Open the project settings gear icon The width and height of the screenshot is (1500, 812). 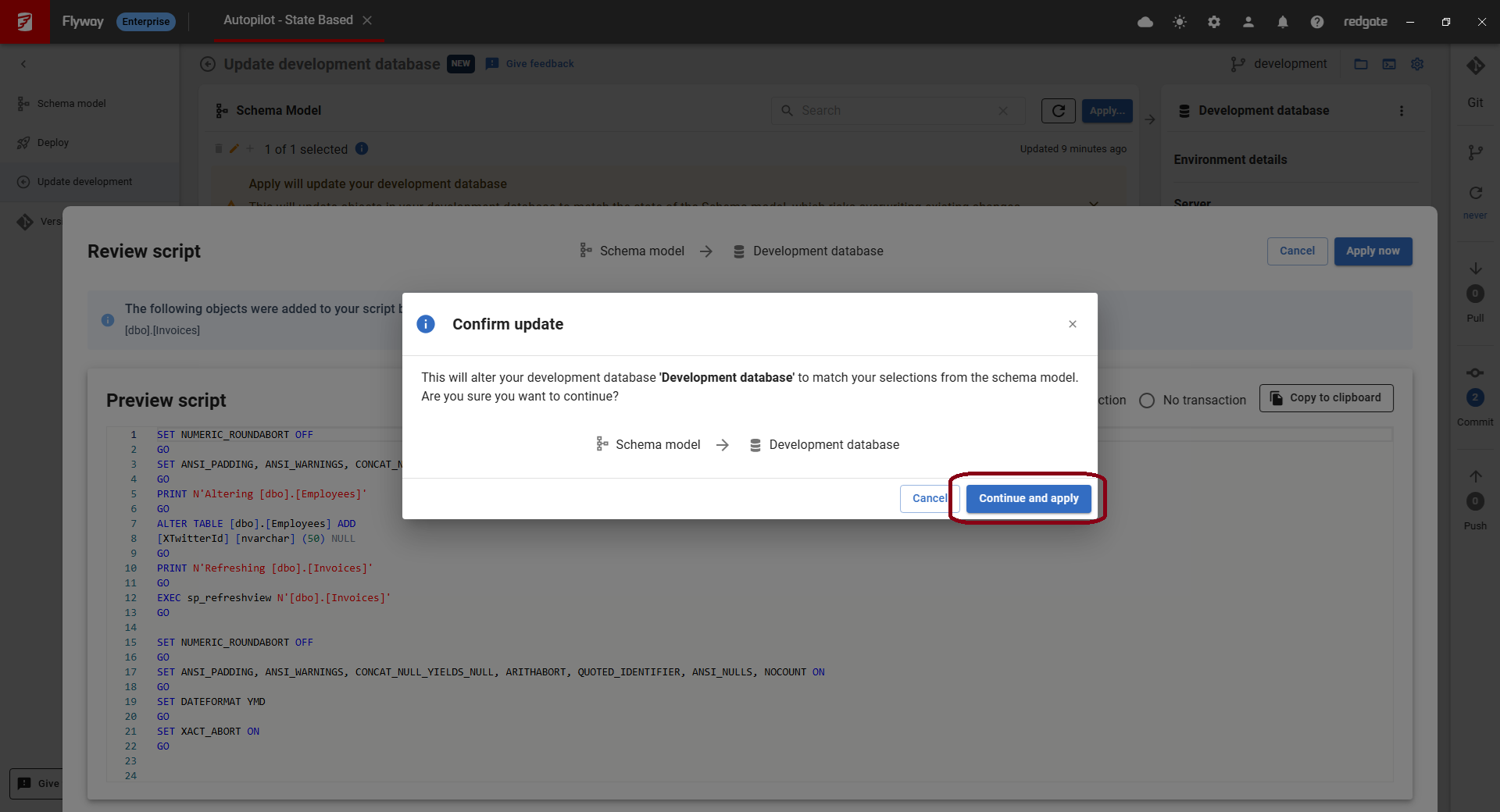click(x=1417, y=64)
